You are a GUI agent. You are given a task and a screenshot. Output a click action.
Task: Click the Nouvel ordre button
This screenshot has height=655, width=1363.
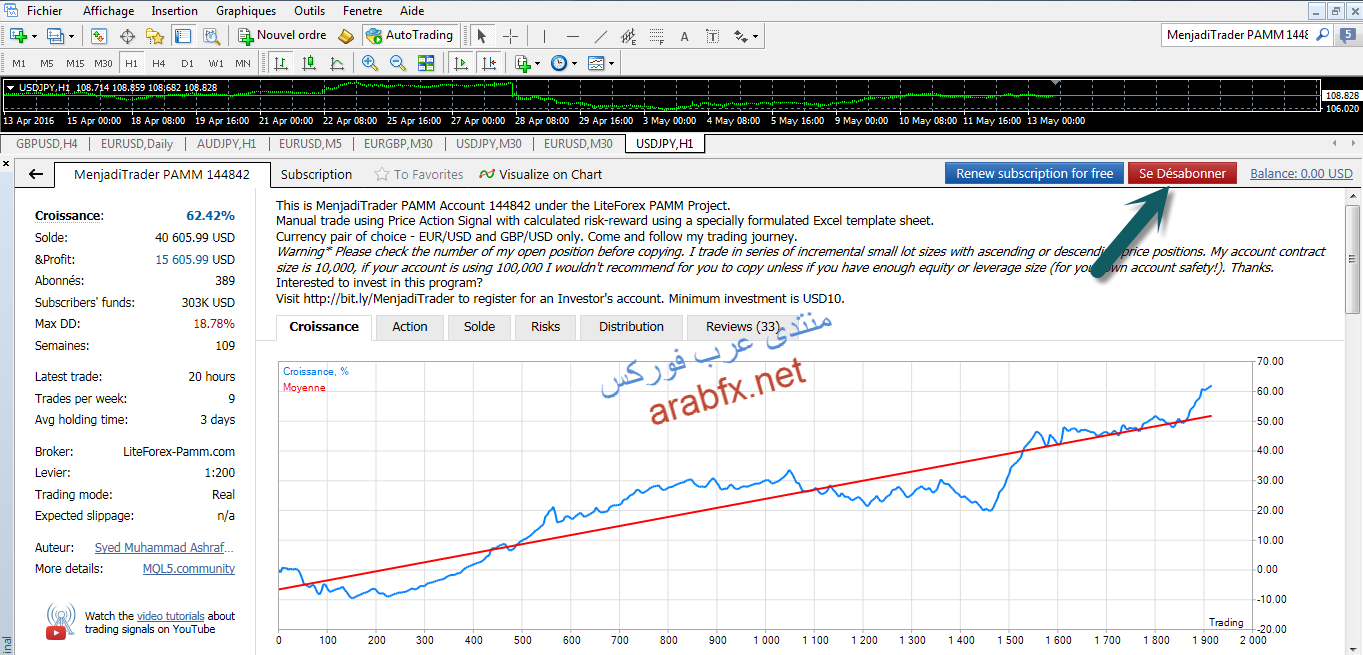[x=283, y=36]
